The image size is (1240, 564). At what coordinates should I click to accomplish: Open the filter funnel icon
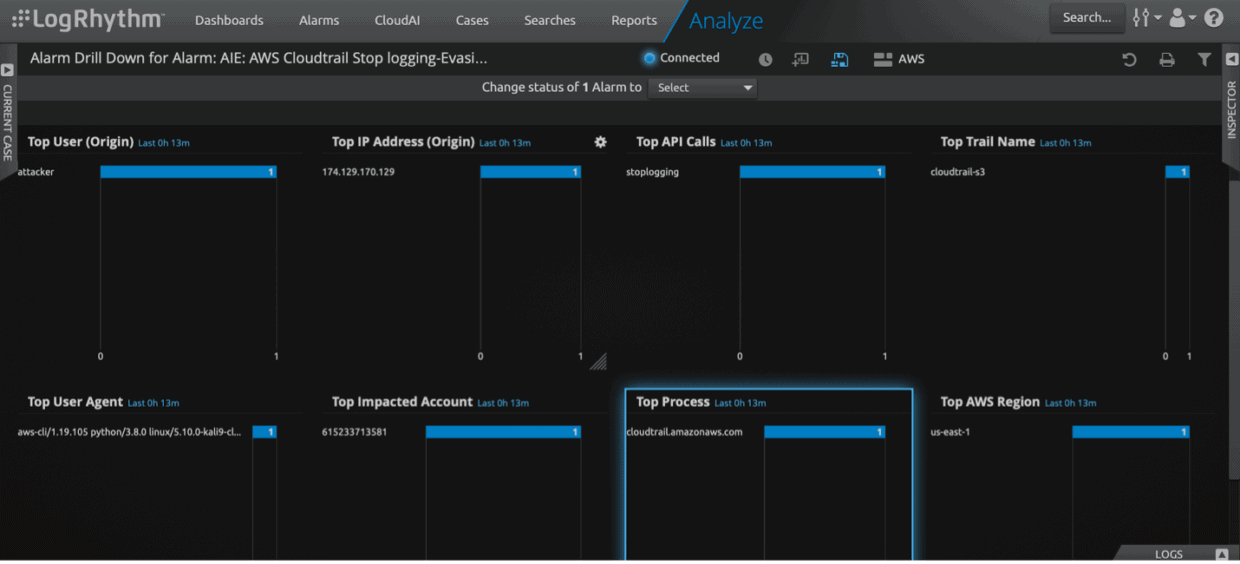1204,60
